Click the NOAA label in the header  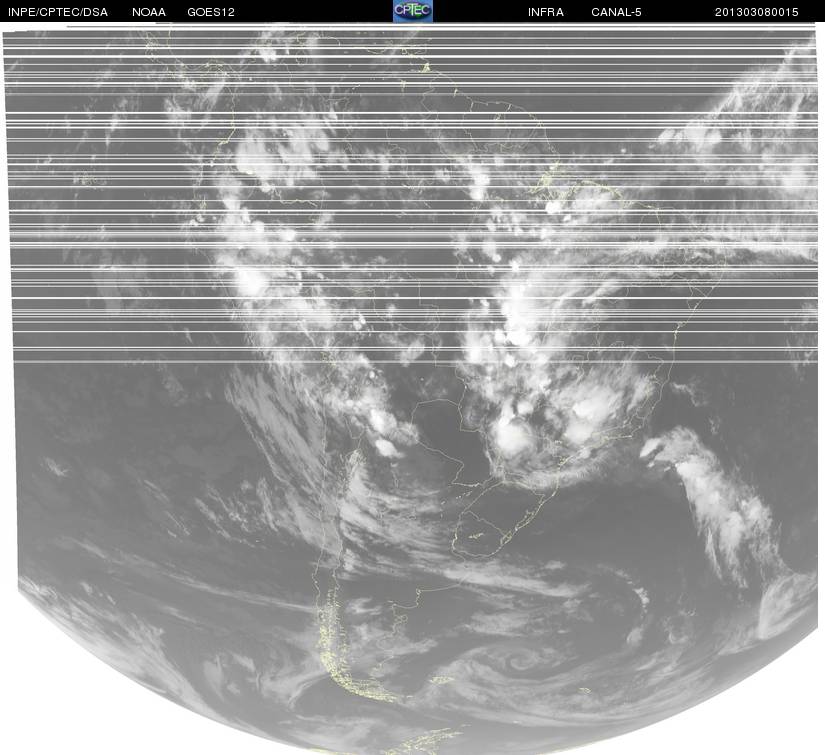[149, 12]
